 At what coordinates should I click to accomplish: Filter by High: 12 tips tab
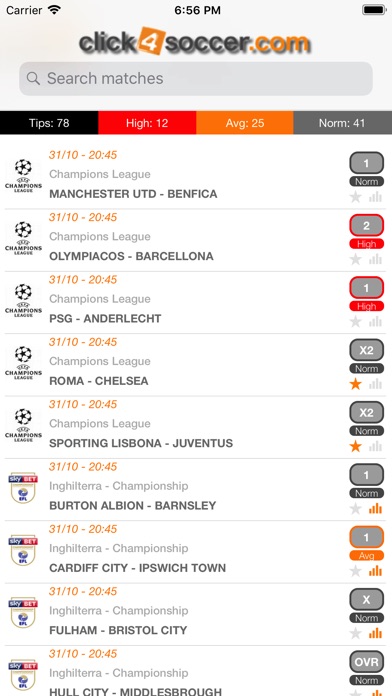147,123
